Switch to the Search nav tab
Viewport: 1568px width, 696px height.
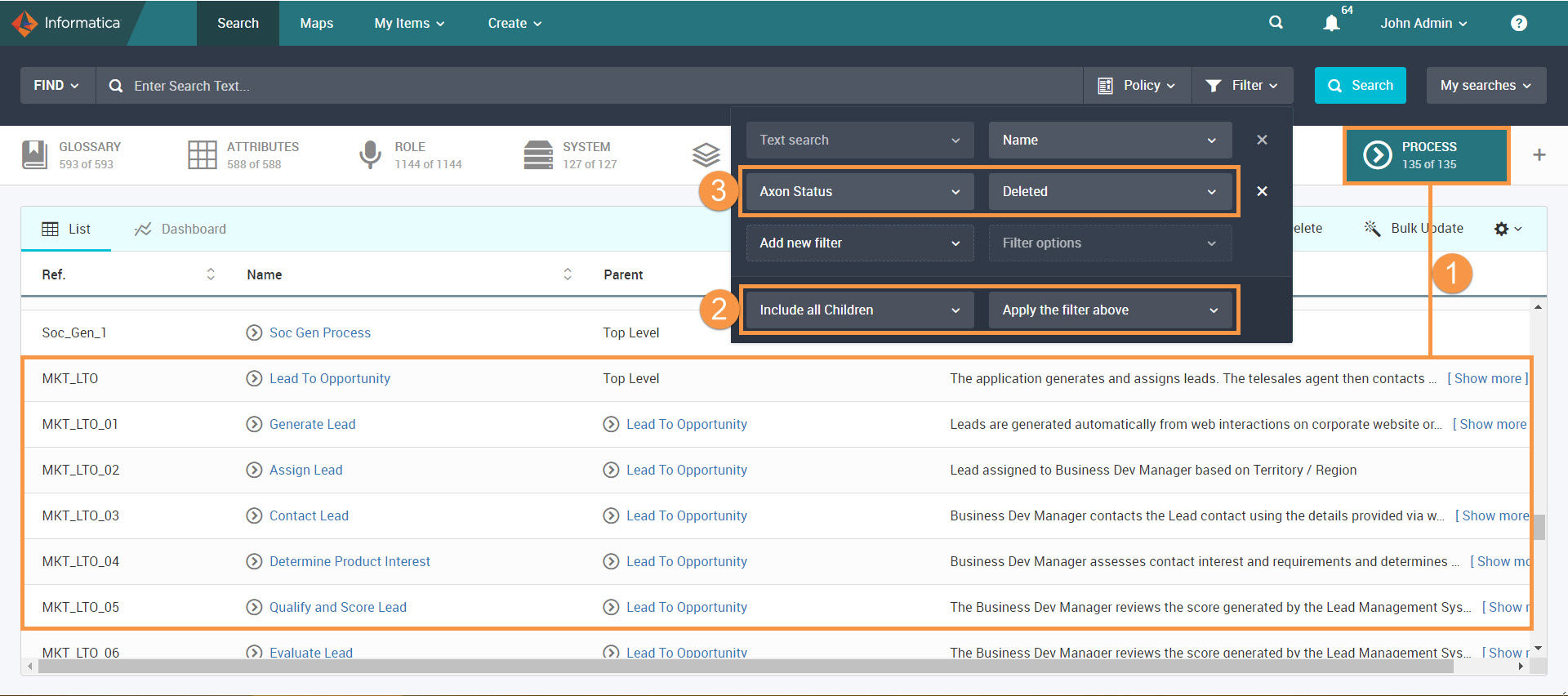tap(238, 23)
